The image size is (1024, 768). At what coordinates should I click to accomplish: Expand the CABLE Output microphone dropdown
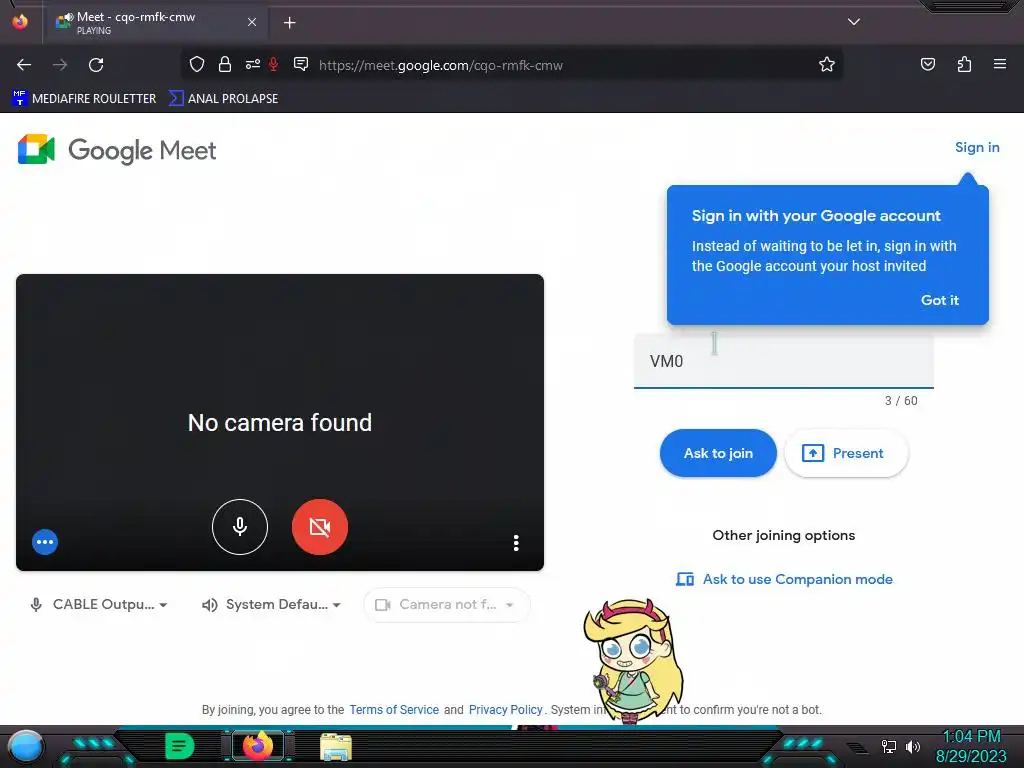pyautogui.click(x=99, y=605)
